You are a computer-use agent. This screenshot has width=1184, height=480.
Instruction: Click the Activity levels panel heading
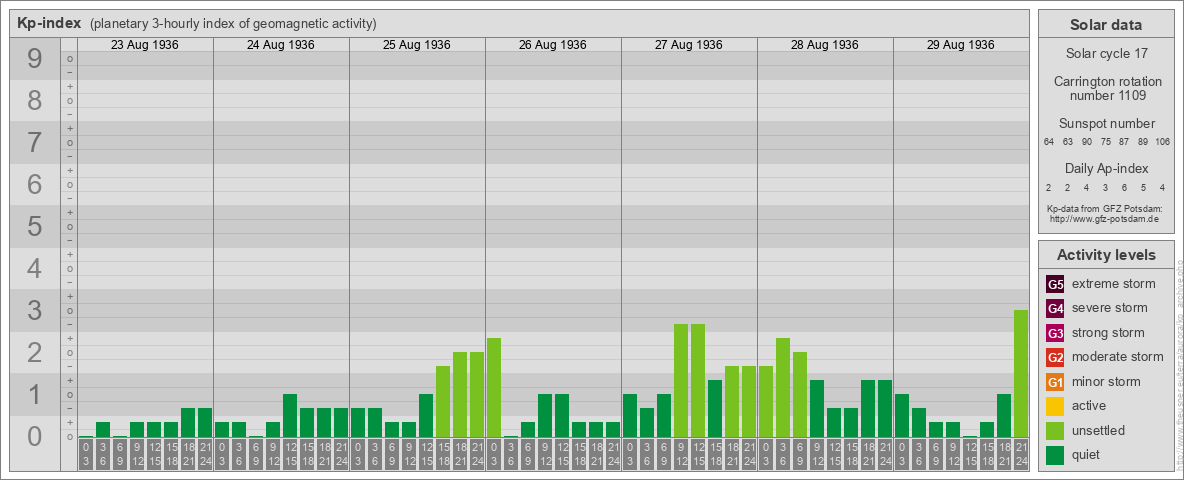tap(1105, 255)
